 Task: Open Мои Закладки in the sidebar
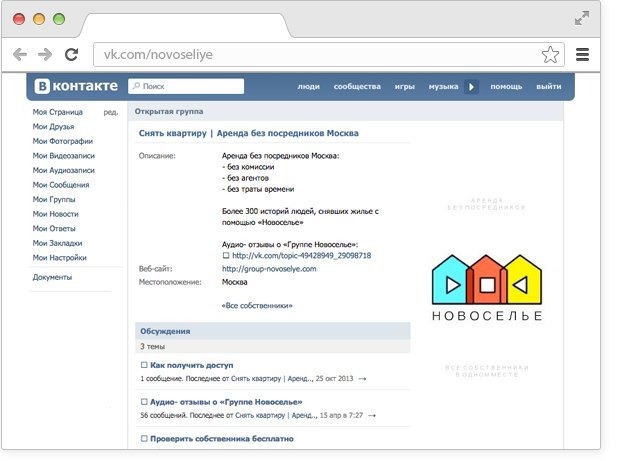tap(57, 243)
